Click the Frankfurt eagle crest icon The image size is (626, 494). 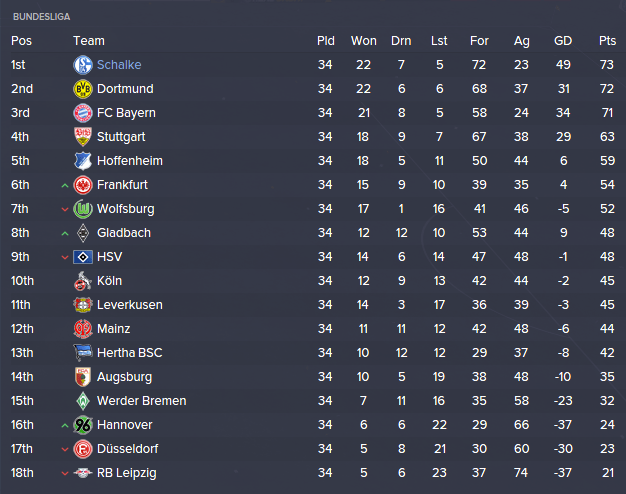click(x=83, y=185)
